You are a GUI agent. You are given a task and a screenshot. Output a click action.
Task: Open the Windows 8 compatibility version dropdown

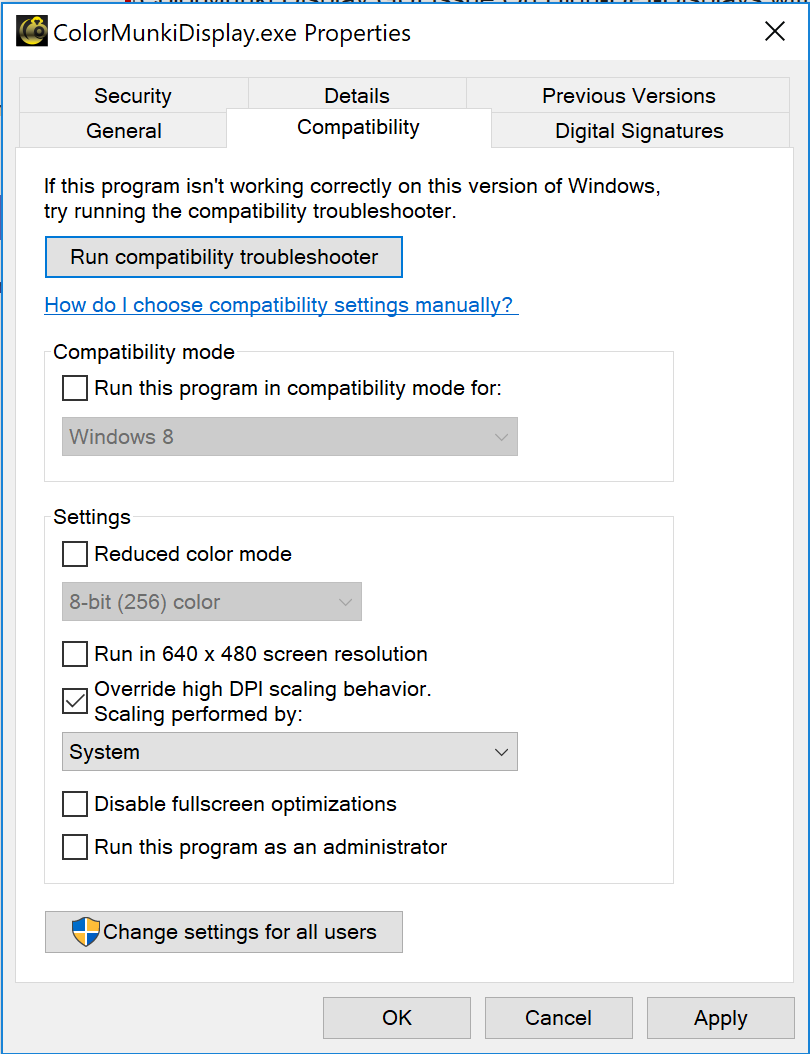coord(290,436)
